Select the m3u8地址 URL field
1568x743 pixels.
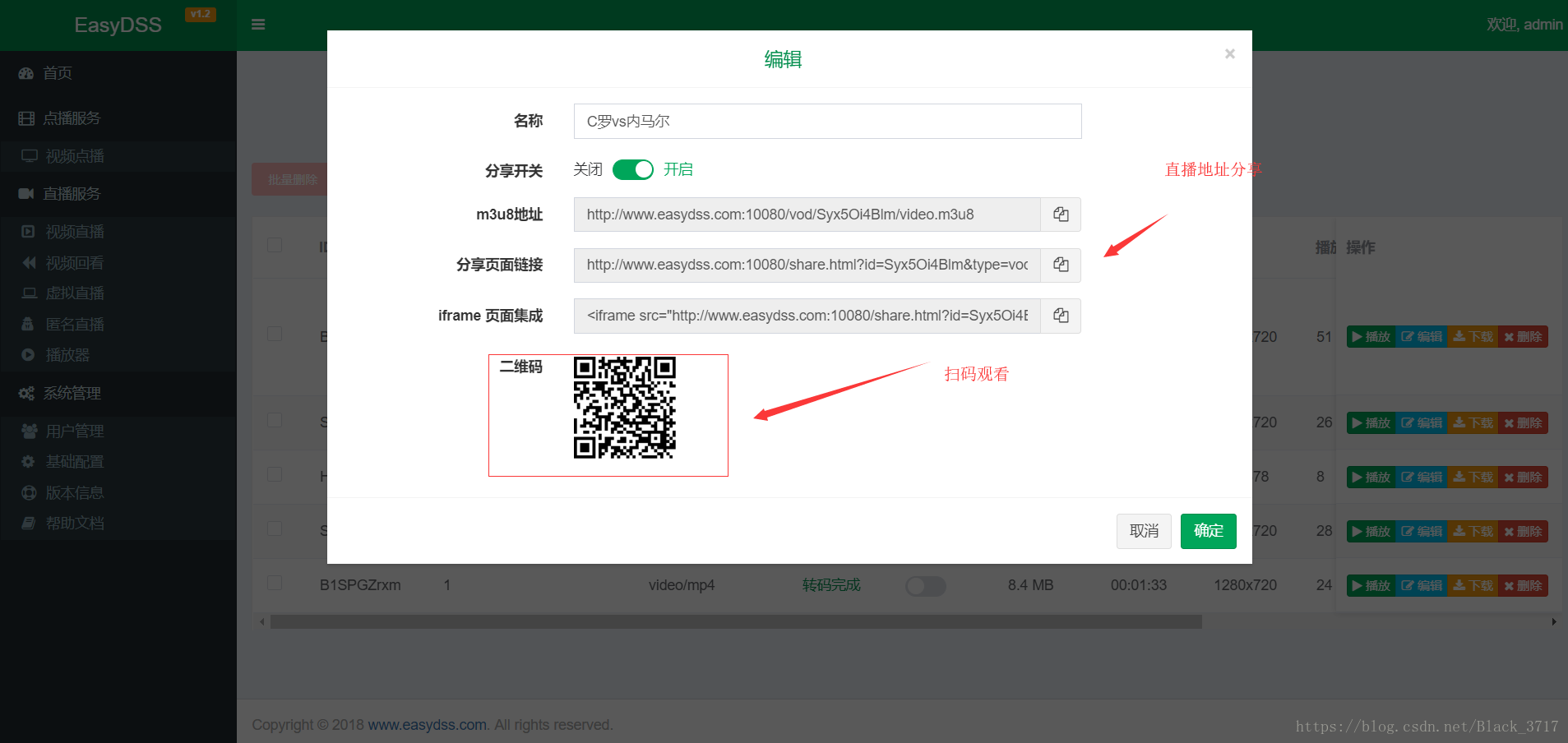(807, 215)
